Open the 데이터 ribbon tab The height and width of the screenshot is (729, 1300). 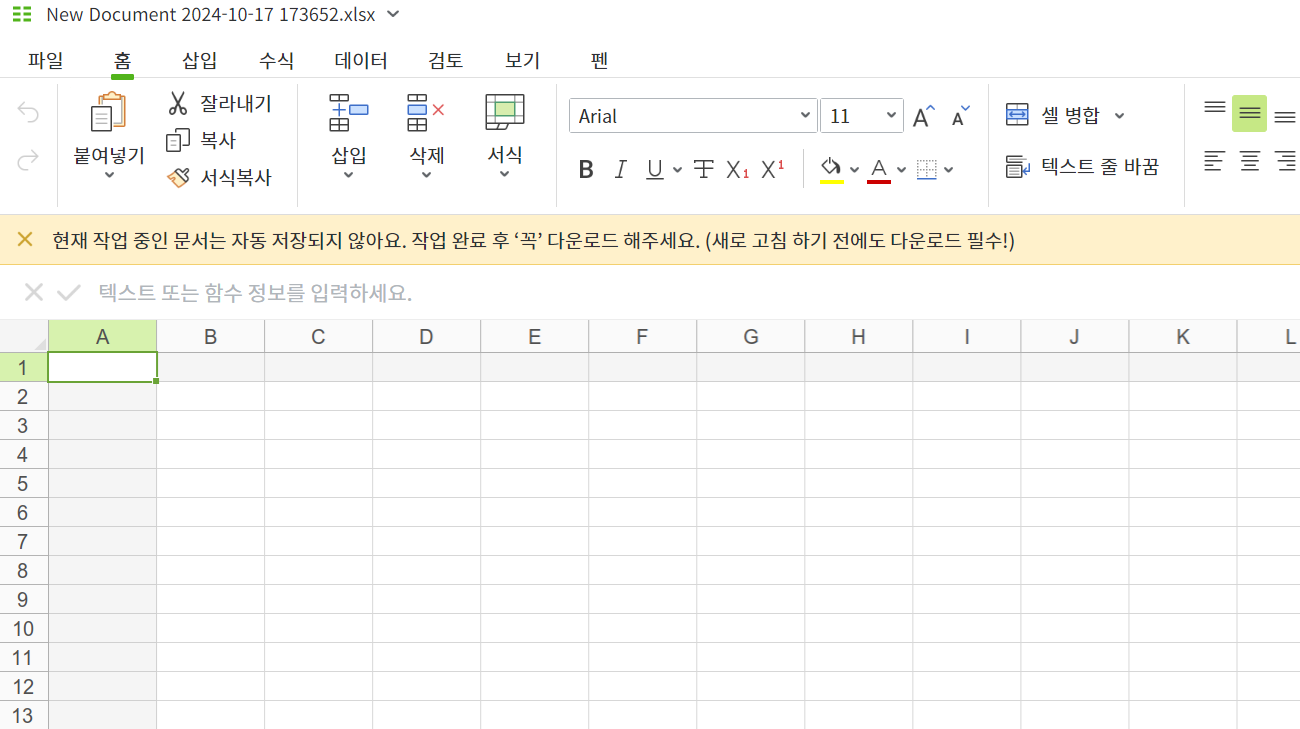click(x=363, y=60)
